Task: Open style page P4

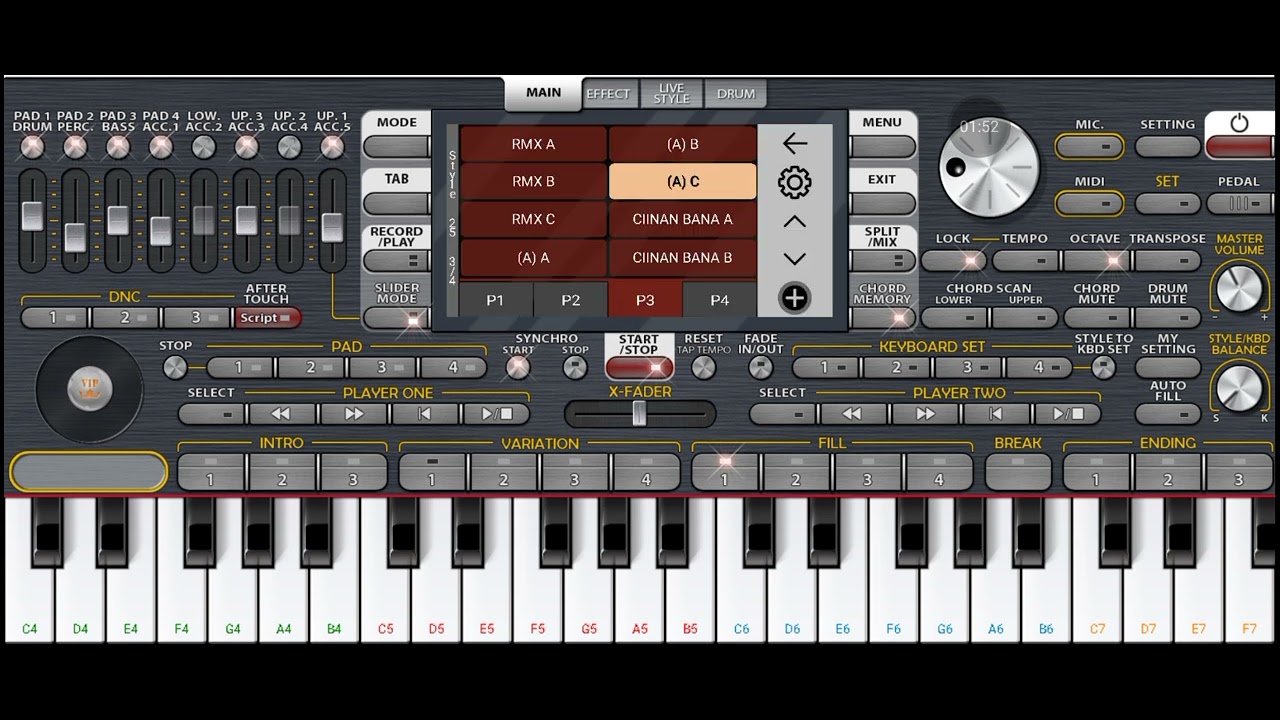Action: (x=720, y=300)
